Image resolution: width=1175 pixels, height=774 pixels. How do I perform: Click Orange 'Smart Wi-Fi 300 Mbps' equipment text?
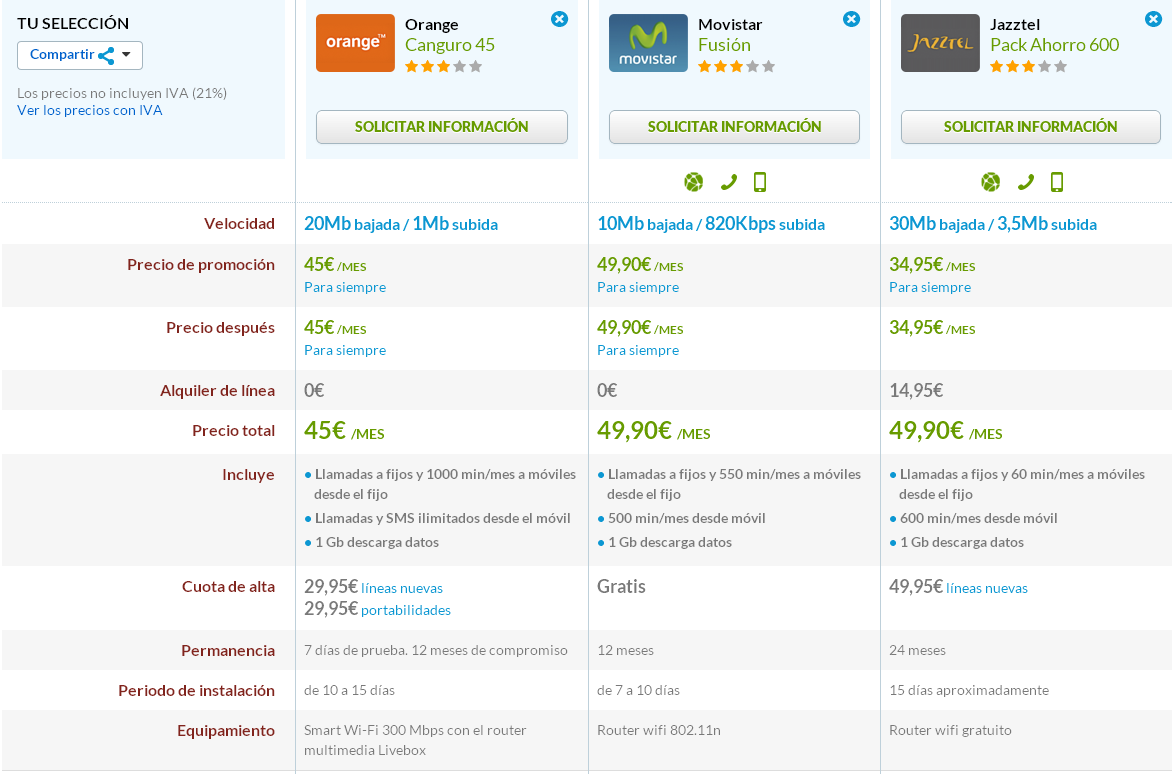(x=415, y=740)
